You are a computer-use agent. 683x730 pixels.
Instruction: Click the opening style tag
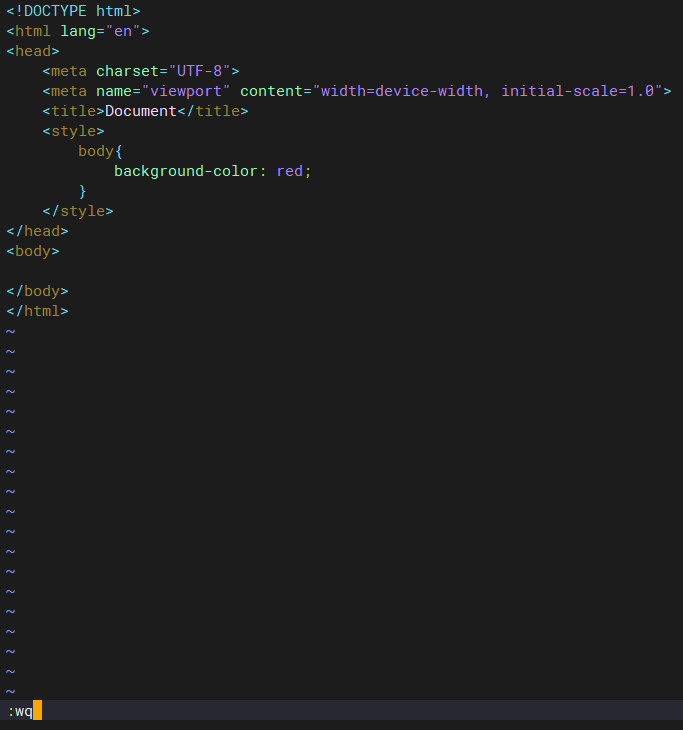point(73,131)
